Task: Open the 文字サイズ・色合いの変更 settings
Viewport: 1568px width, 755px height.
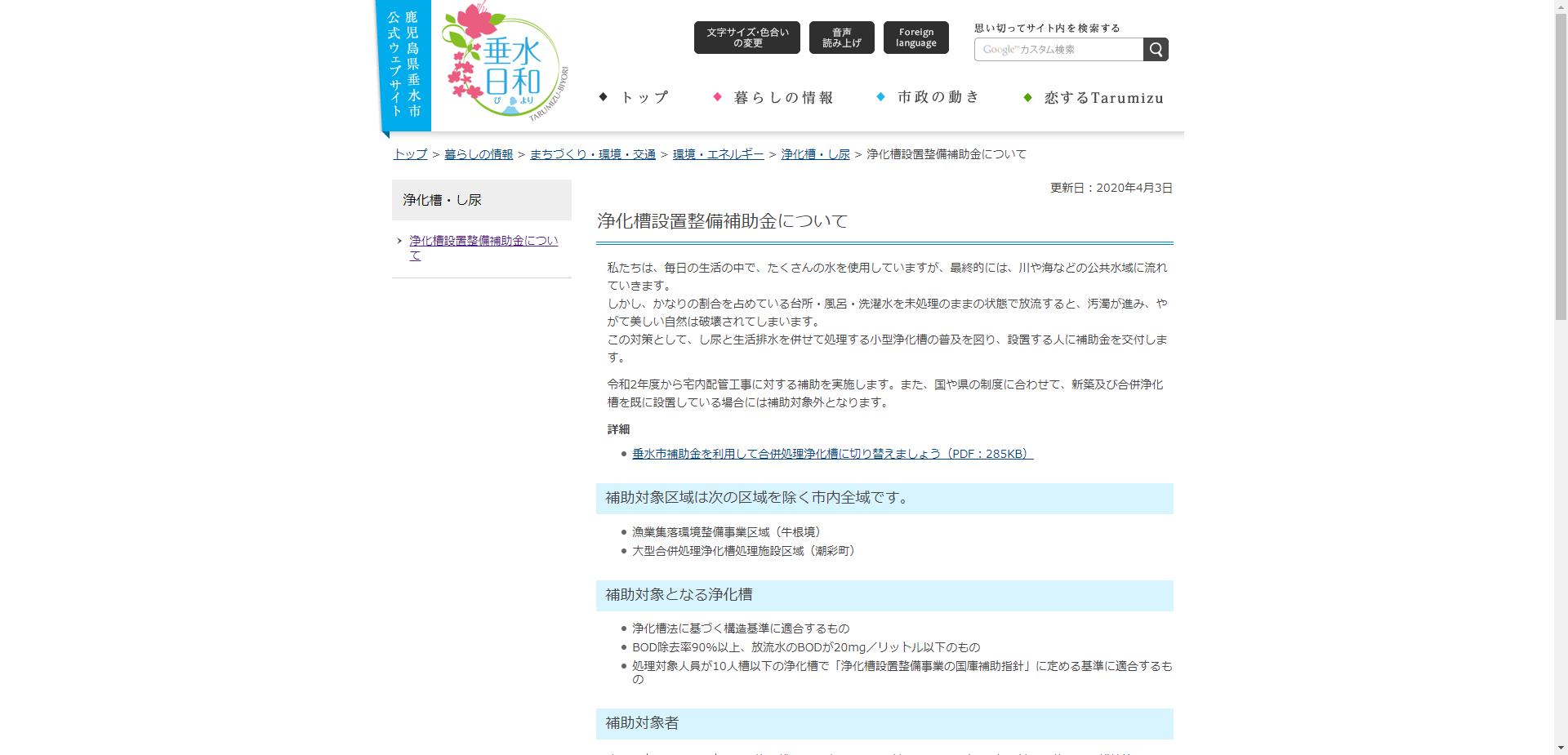Action: [x=746, y=38]
